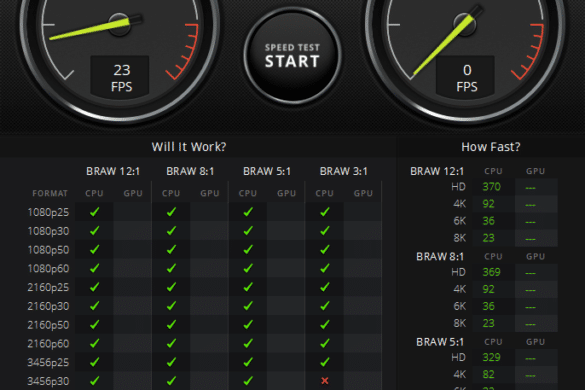Click the 3456p25 BRAW 3:1 CPU checkmark
585x390 pixels.
(325, 362)
